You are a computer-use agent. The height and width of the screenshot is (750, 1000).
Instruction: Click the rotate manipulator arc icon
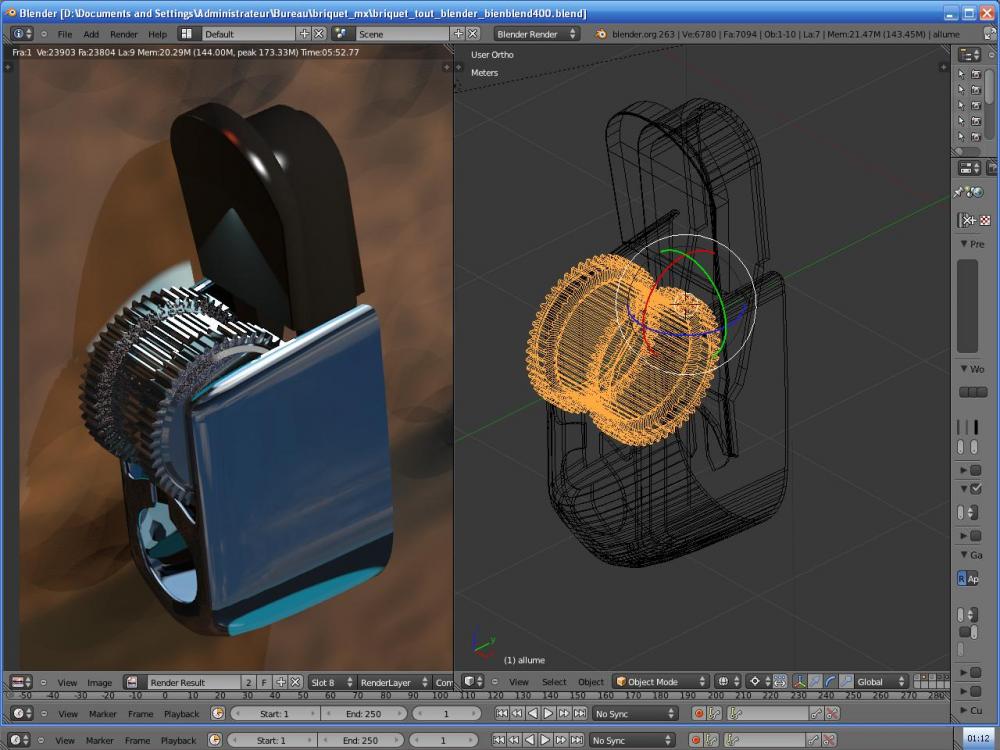tap(830, 682)
